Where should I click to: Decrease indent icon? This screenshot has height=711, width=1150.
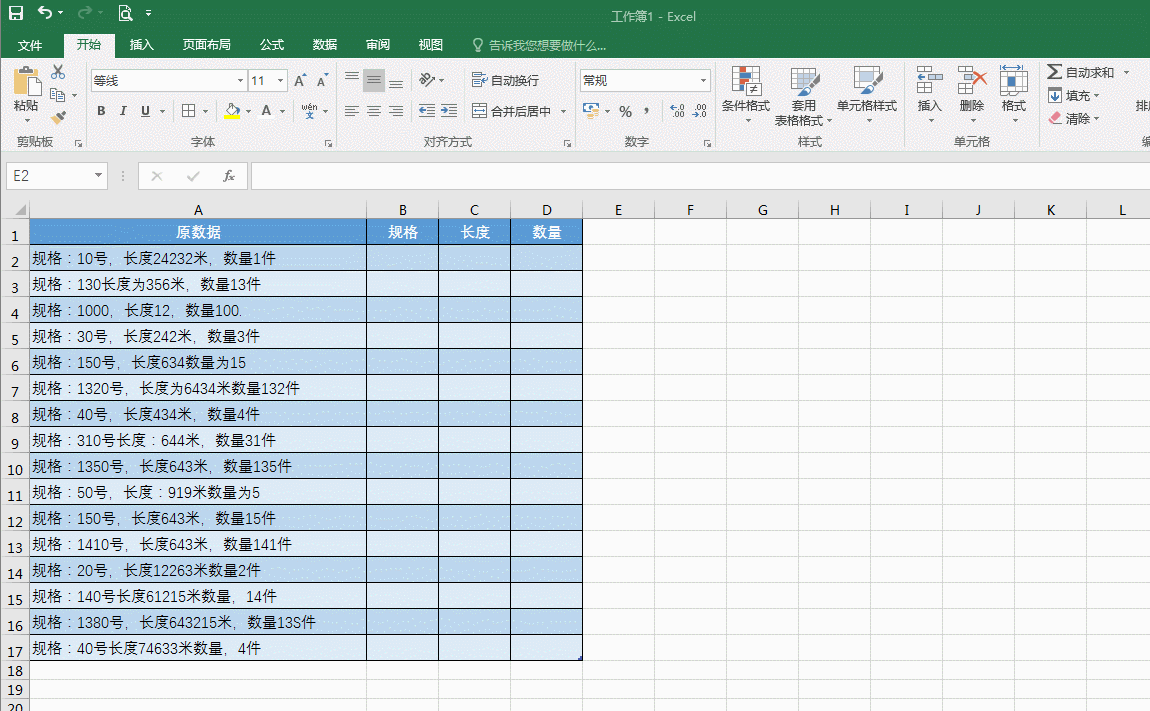(x=427, y=111)
